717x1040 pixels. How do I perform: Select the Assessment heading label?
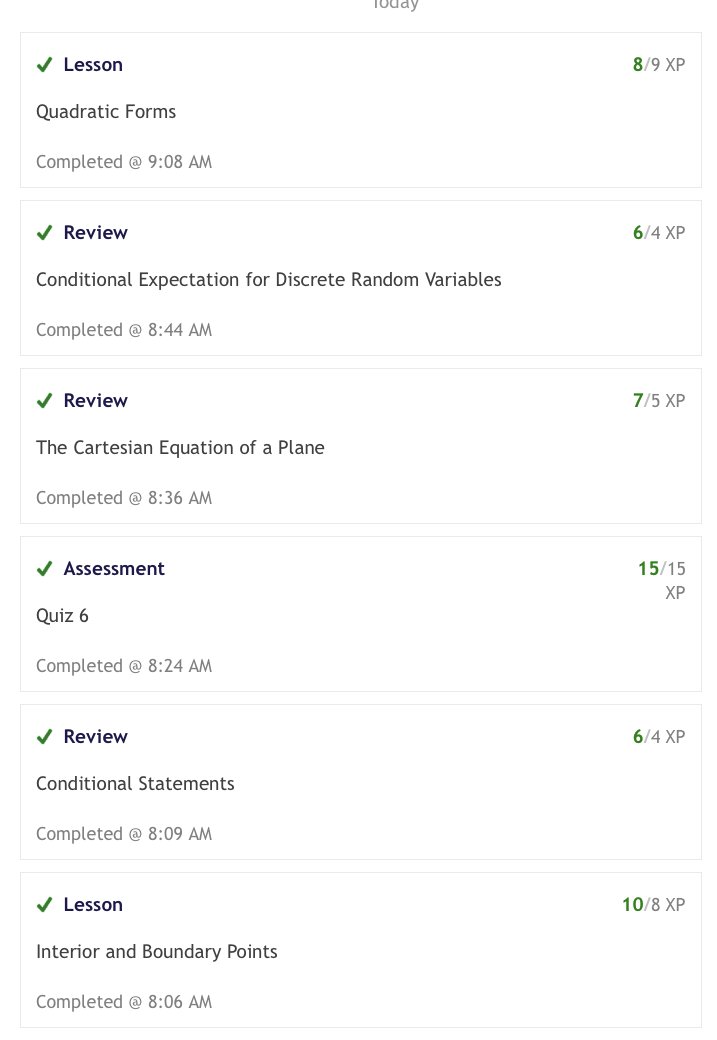click(x=114, y=568)
